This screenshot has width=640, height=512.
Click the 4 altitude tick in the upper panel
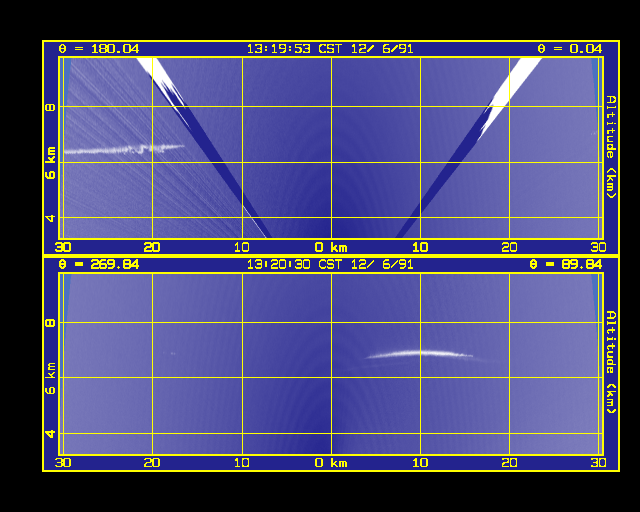point(50,218)
